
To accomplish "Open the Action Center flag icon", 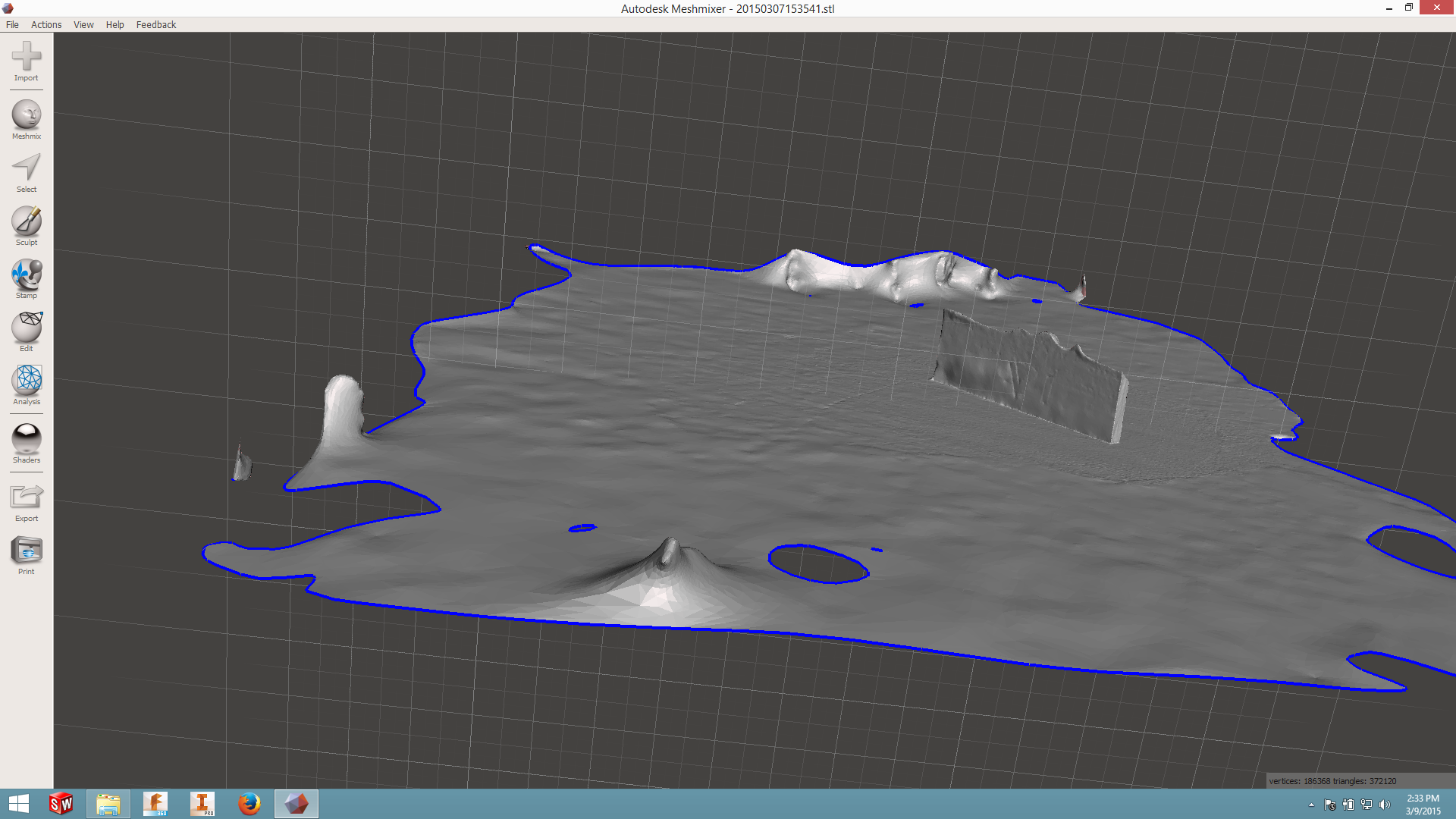I will click(x=1330, y=805).
